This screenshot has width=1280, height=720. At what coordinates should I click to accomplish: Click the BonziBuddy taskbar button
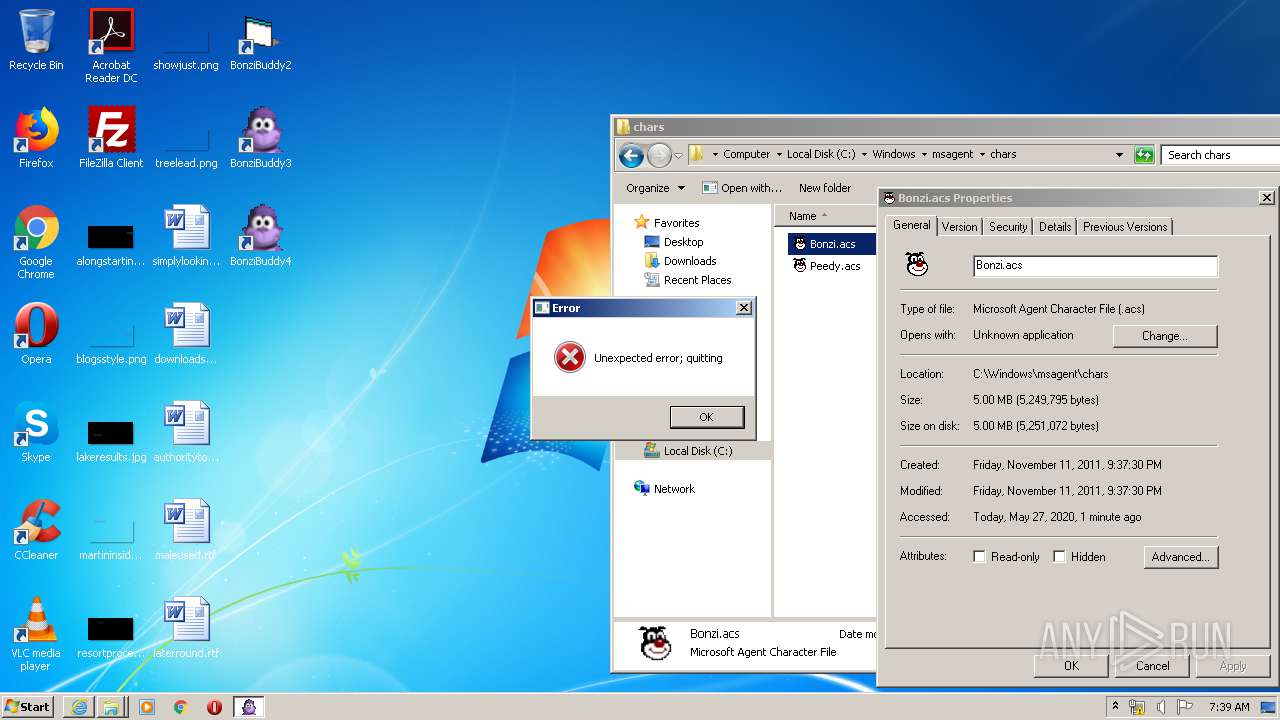coord(249,707)
